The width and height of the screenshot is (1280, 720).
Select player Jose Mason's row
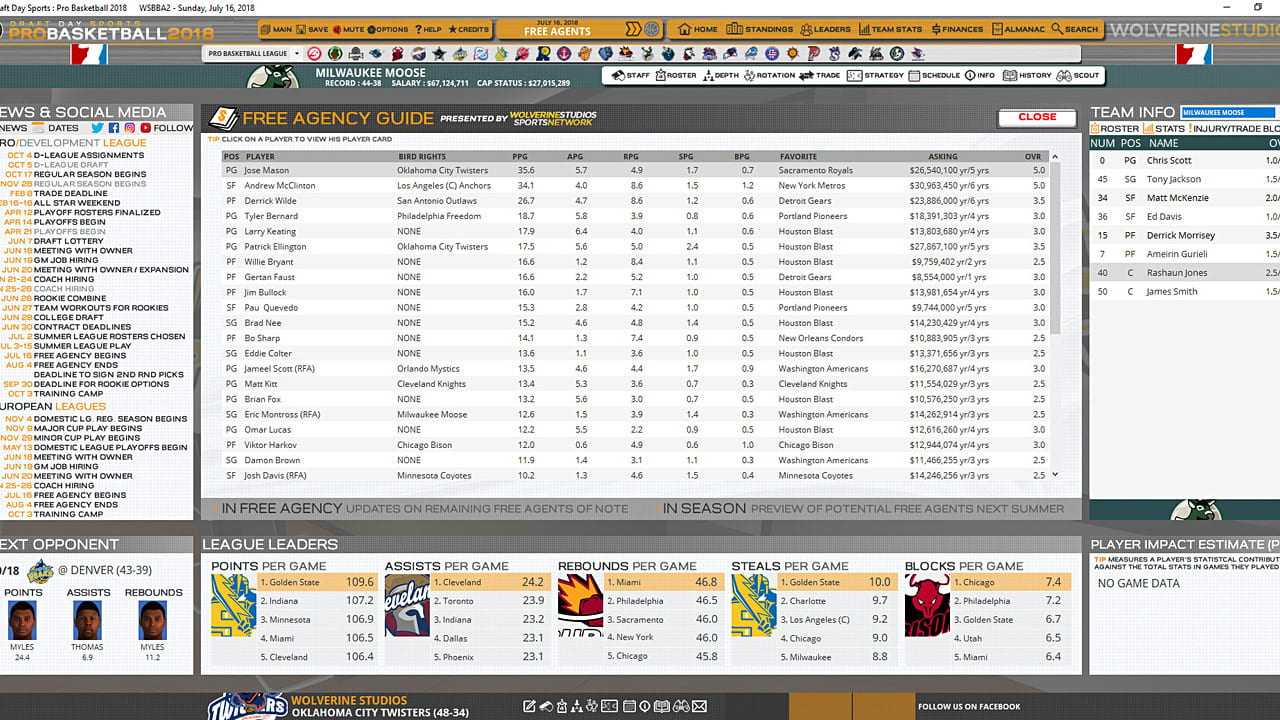266,170
